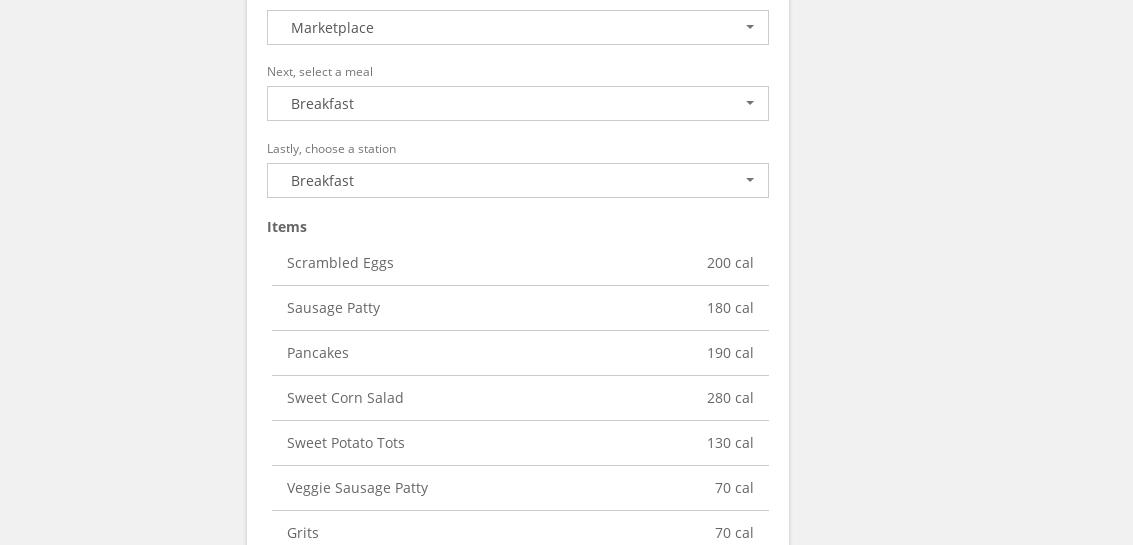Click the 190 cal Pancakes value

[730, 353]
